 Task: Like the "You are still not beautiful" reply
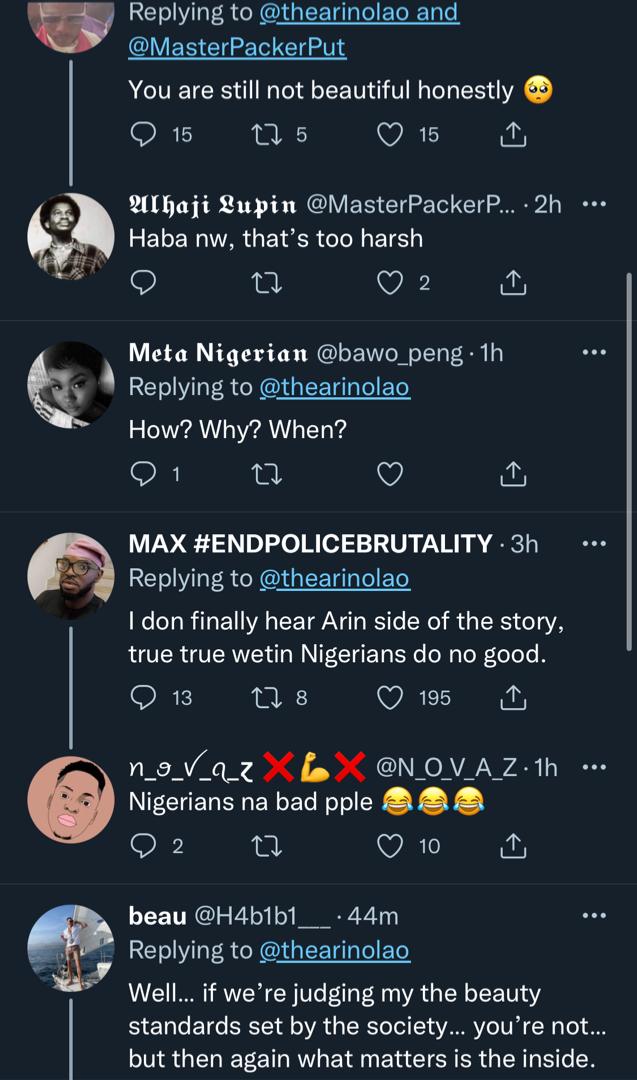tap(389, 134)
